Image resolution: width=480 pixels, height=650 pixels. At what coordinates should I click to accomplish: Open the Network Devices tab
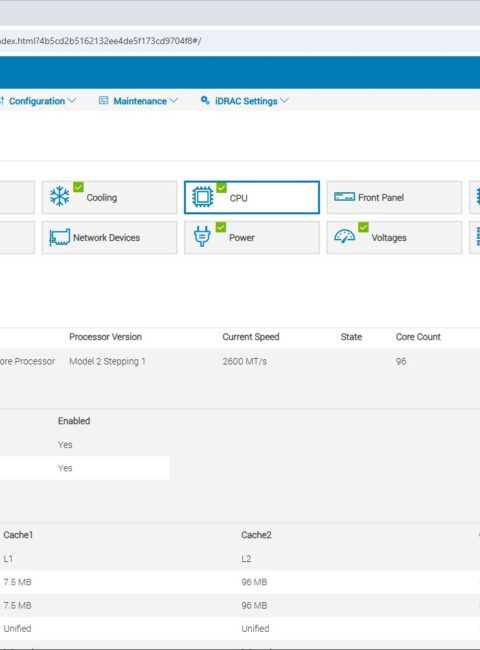[x=109, y=238]
